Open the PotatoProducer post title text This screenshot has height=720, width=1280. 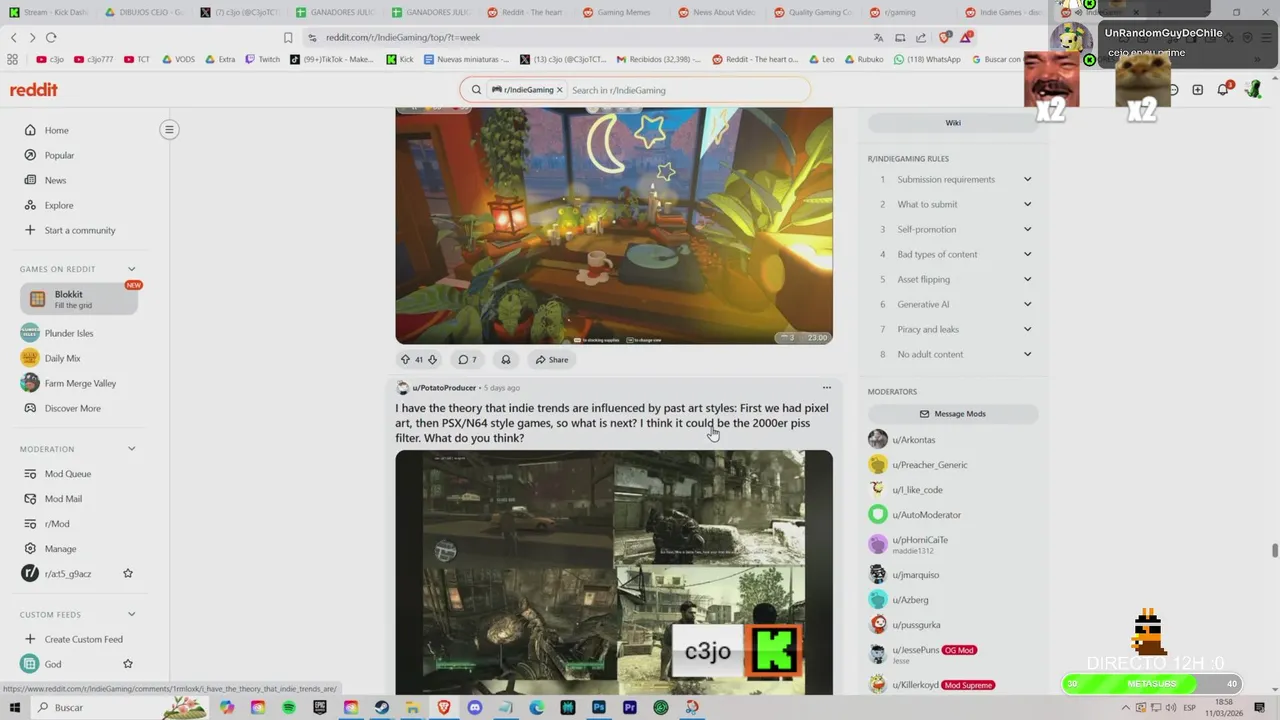(x=611, y=423)
